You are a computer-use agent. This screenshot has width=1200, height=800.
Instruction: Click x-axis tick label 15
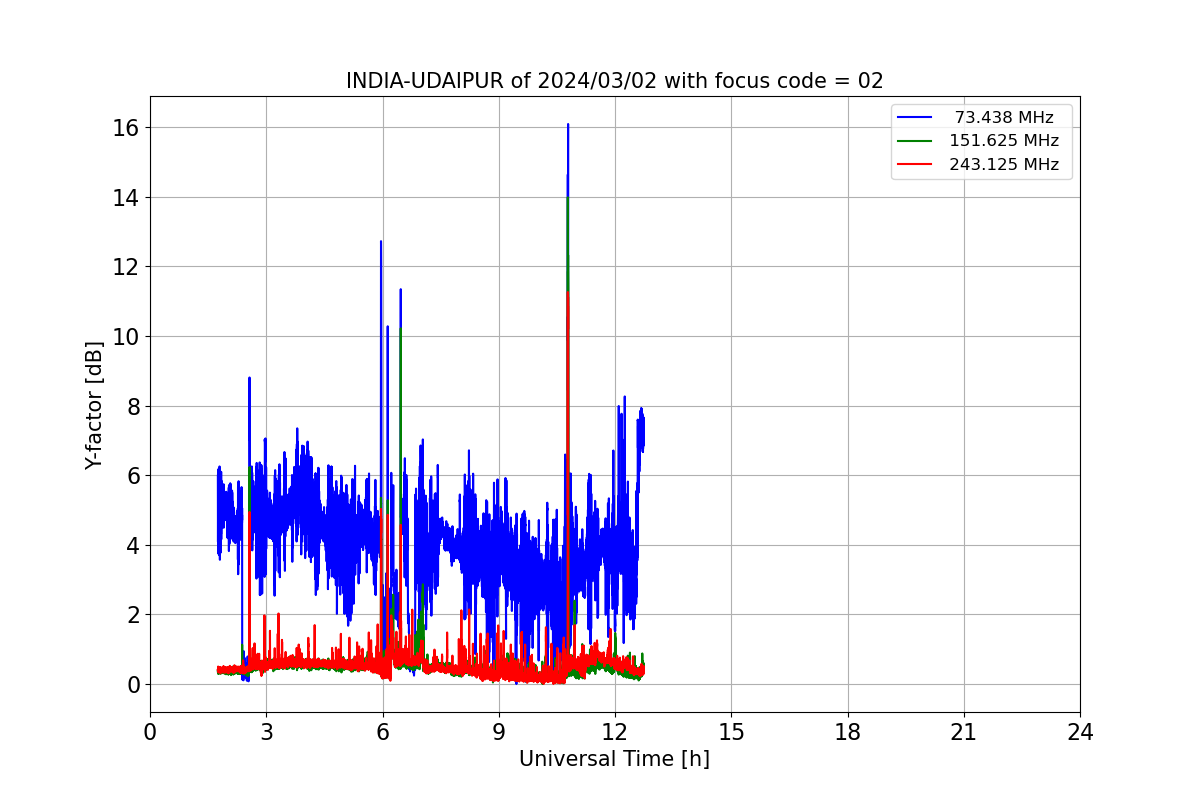731,732
